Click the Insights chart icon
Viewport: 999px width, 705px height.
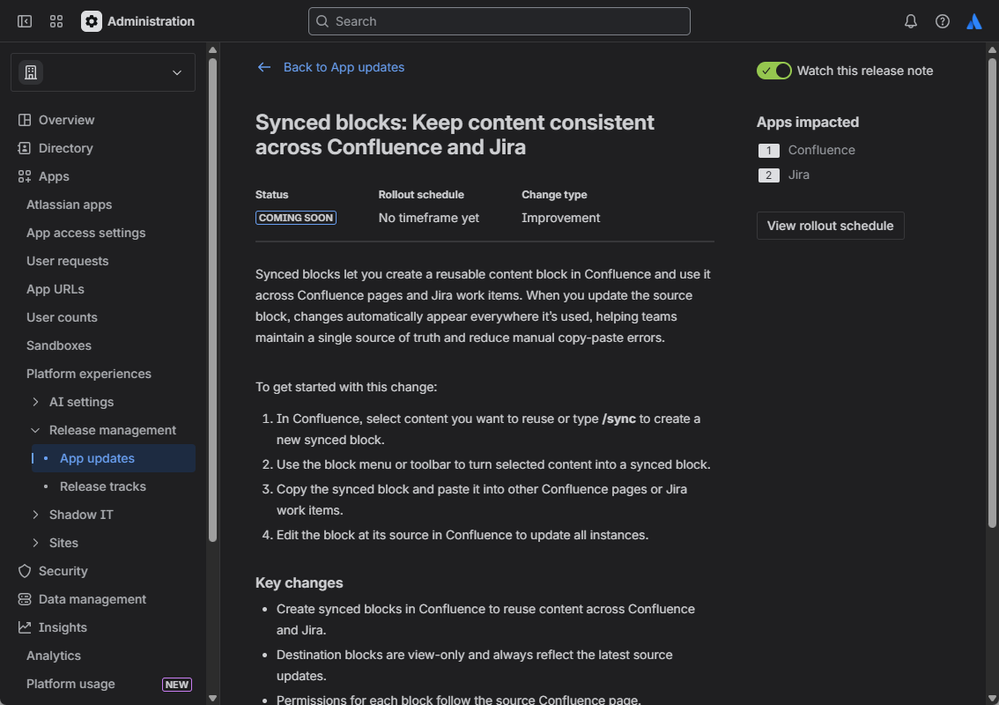click(25, 627)
